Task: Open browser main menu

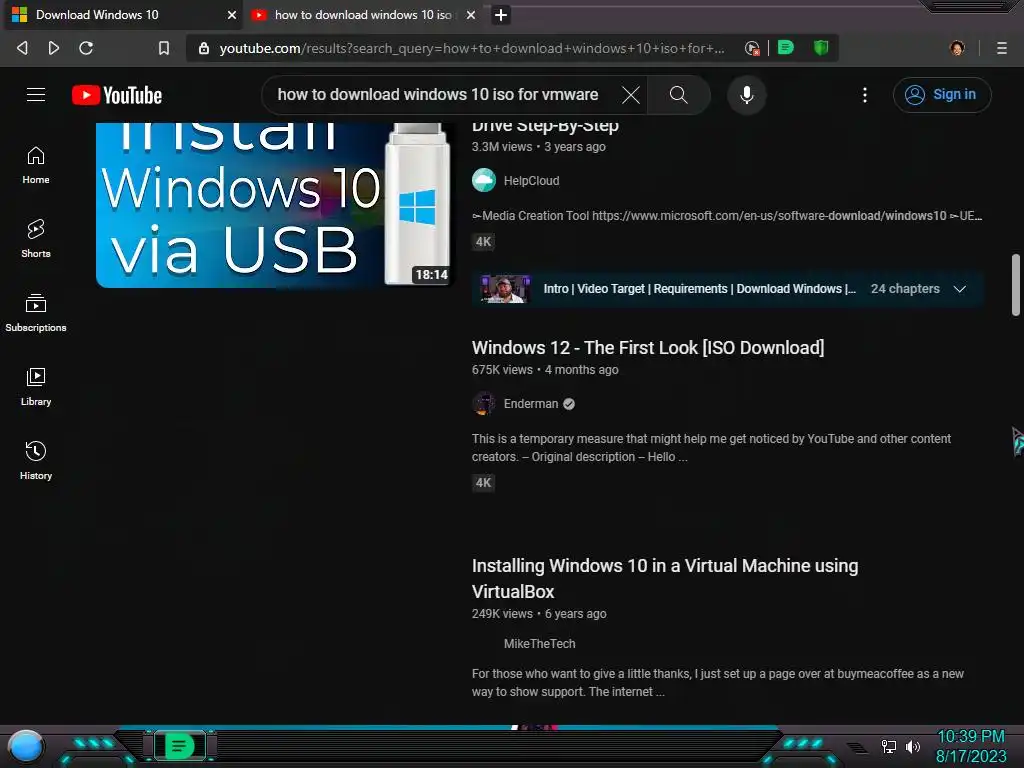Action: 1001,48
